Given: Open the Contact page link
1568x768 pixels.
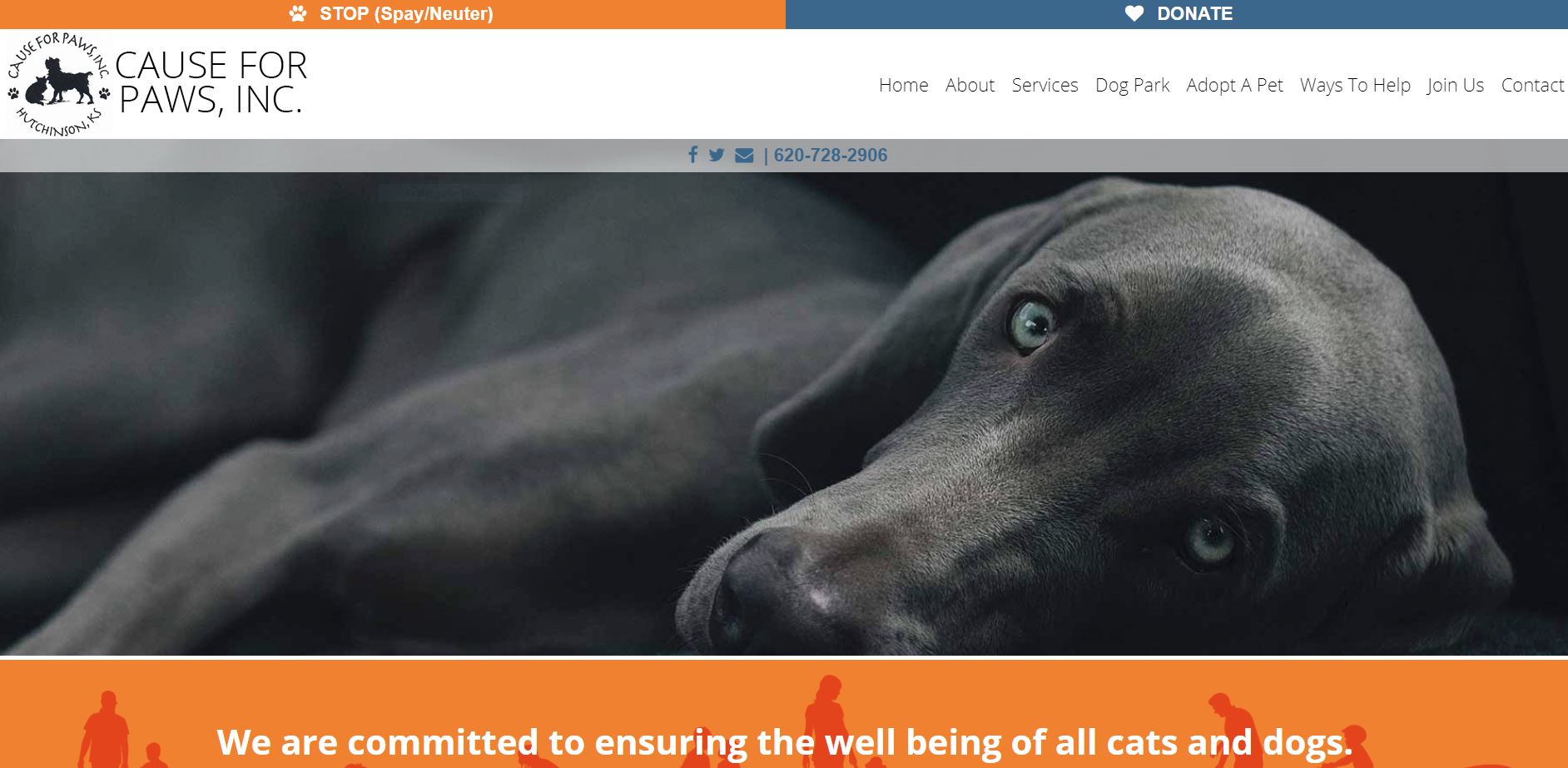Looking at the screenshot, I should tap(1532, 85).
